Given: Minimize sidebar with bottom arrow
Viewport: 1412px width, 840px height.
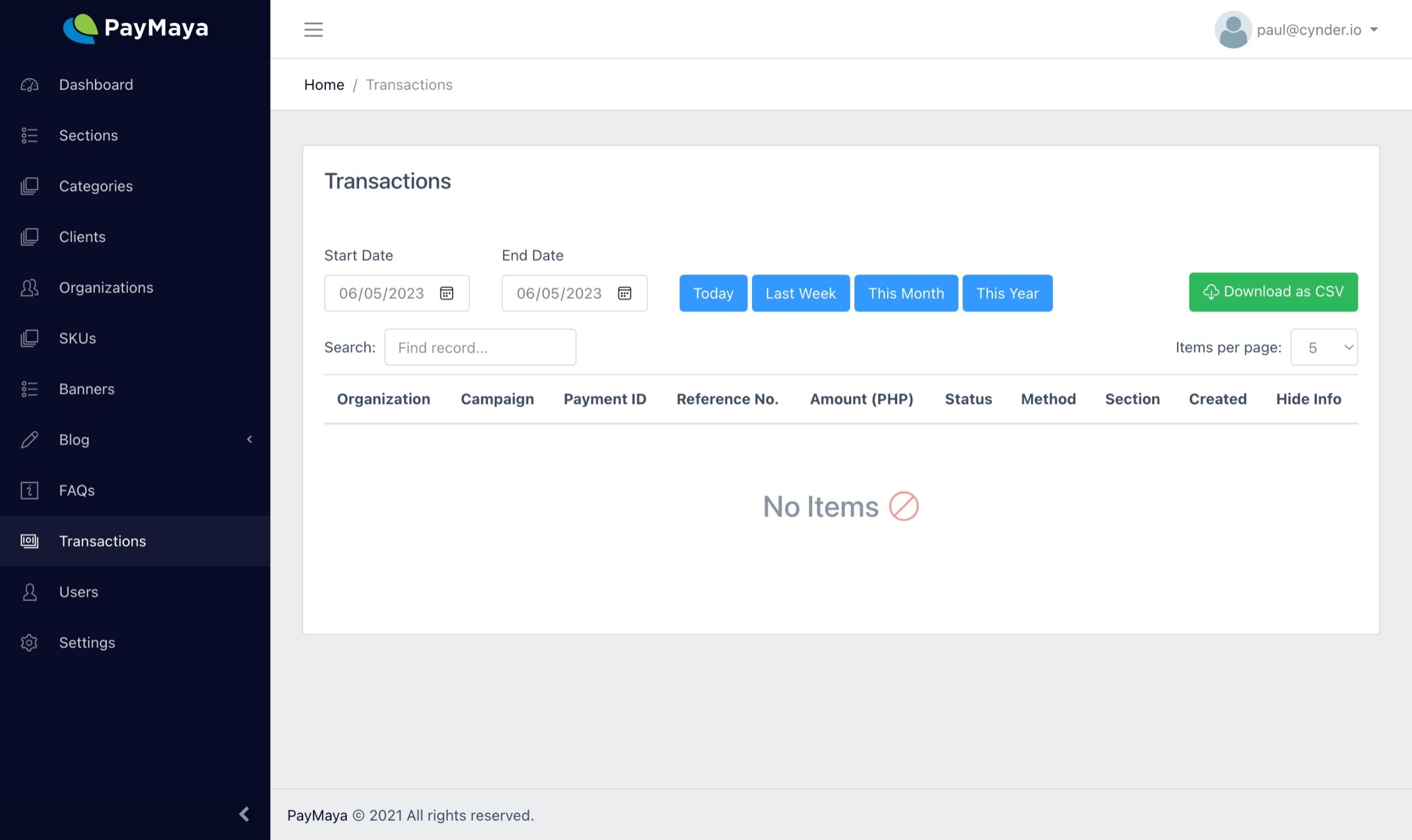Looking at the screenshot, I should 244,814.
